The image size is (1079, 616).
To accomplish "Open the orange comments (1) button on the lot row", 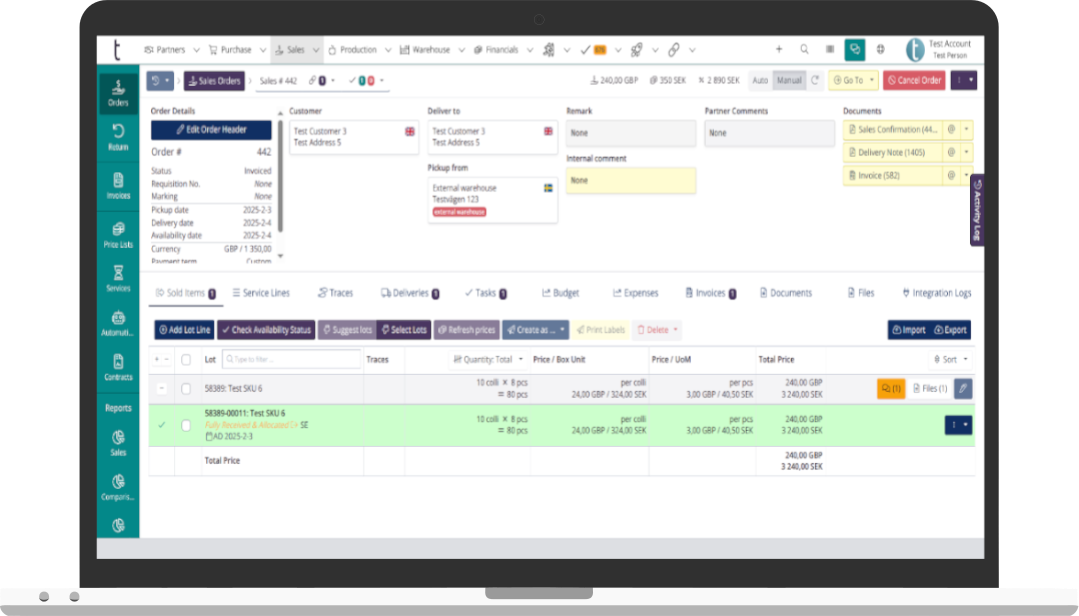I will (891, 388).
